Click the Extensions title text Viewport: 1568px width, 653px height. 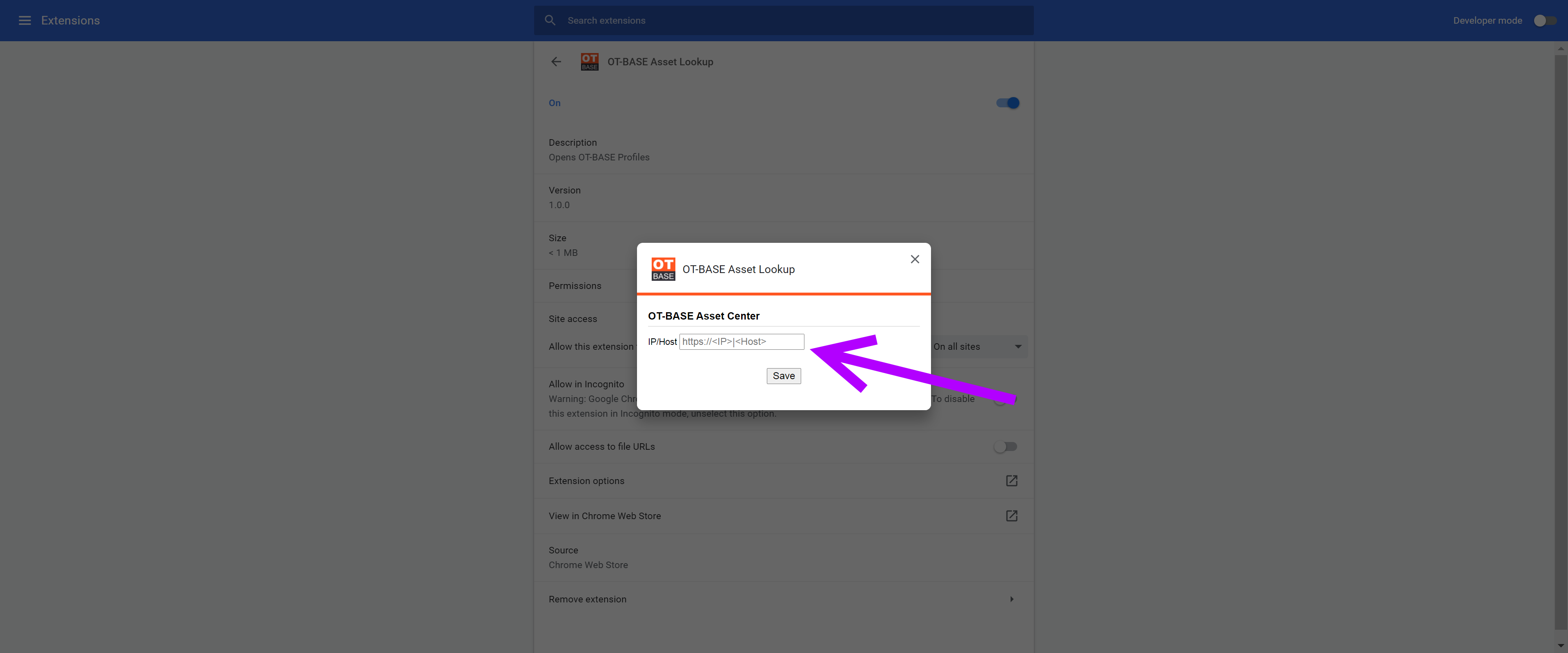click(x=71, y=21)
